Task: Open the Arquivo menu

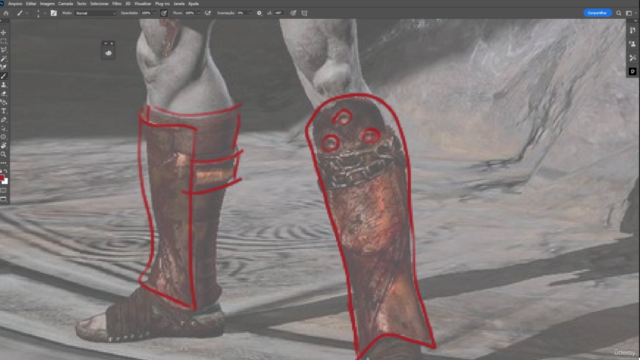Action: [16, 4]
